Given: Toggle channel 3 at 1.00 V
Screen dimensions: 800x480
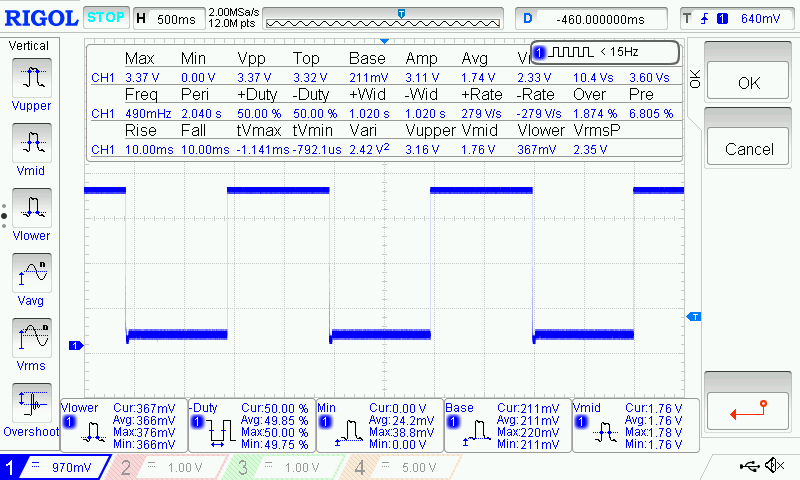Looking at the screenshot, I should click(x=280, y=467).
